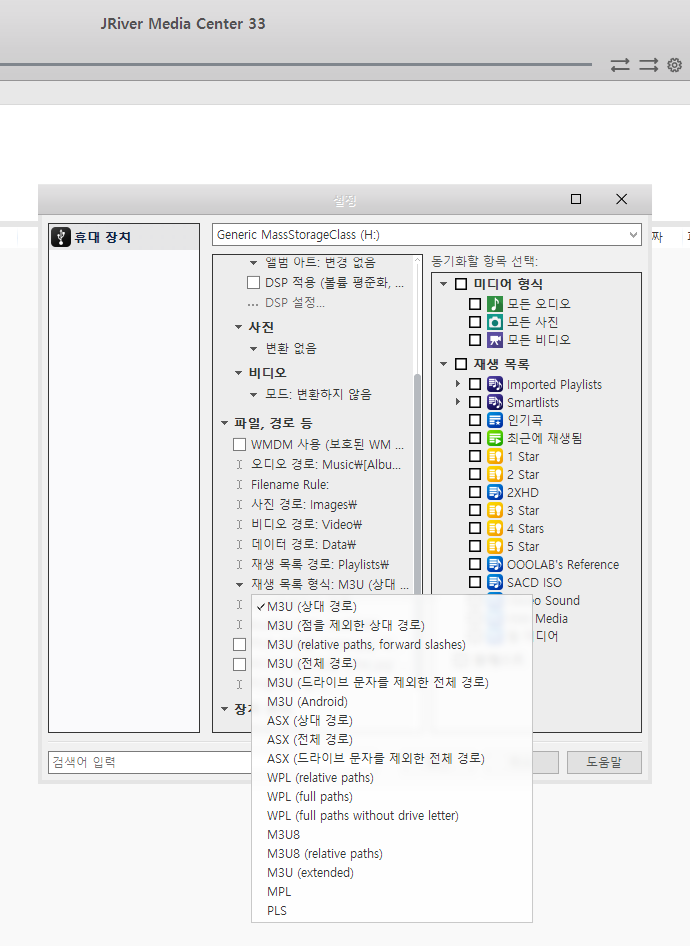This screenshot has width=690, height=946.
Task: Check the 모든 비디오 checkbox
Action: click(475, 340)
